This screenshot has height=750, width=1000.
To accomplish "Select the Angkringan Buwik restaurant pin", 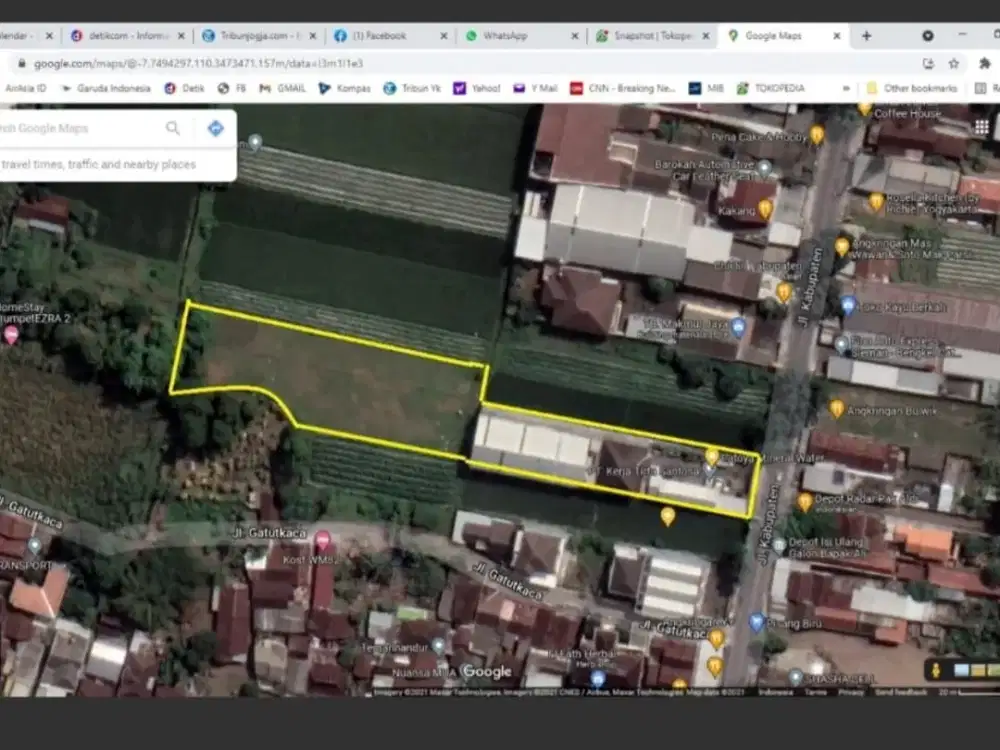I will point(836,408).
